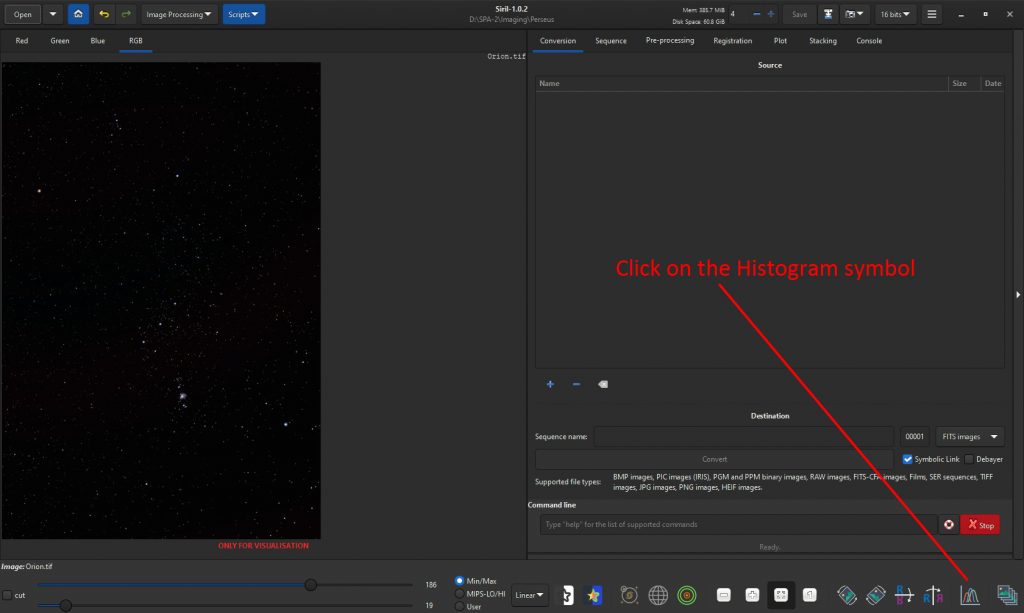Select the MIPS-LO/HI radio option
Image resolution: width=1024 pixels, height=613 pixels.
click(459, 594)
